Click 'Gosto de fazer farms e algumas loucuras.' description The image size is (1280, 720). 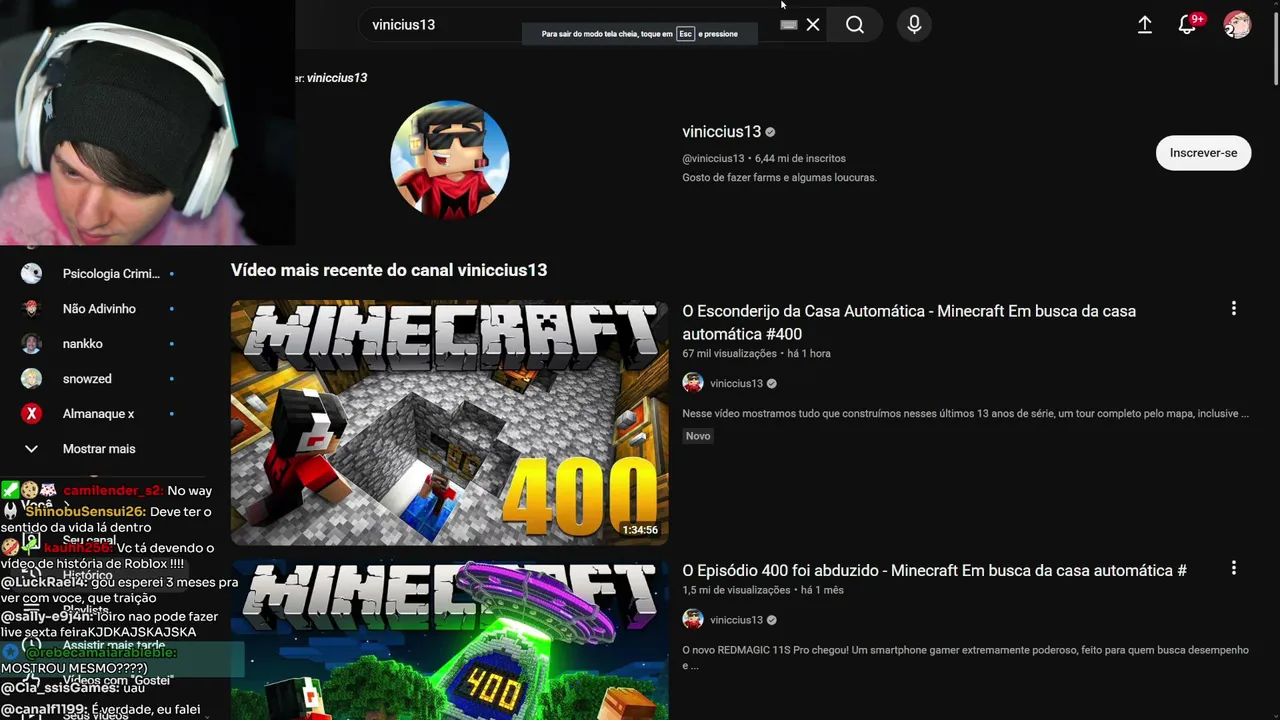point(779,177)
